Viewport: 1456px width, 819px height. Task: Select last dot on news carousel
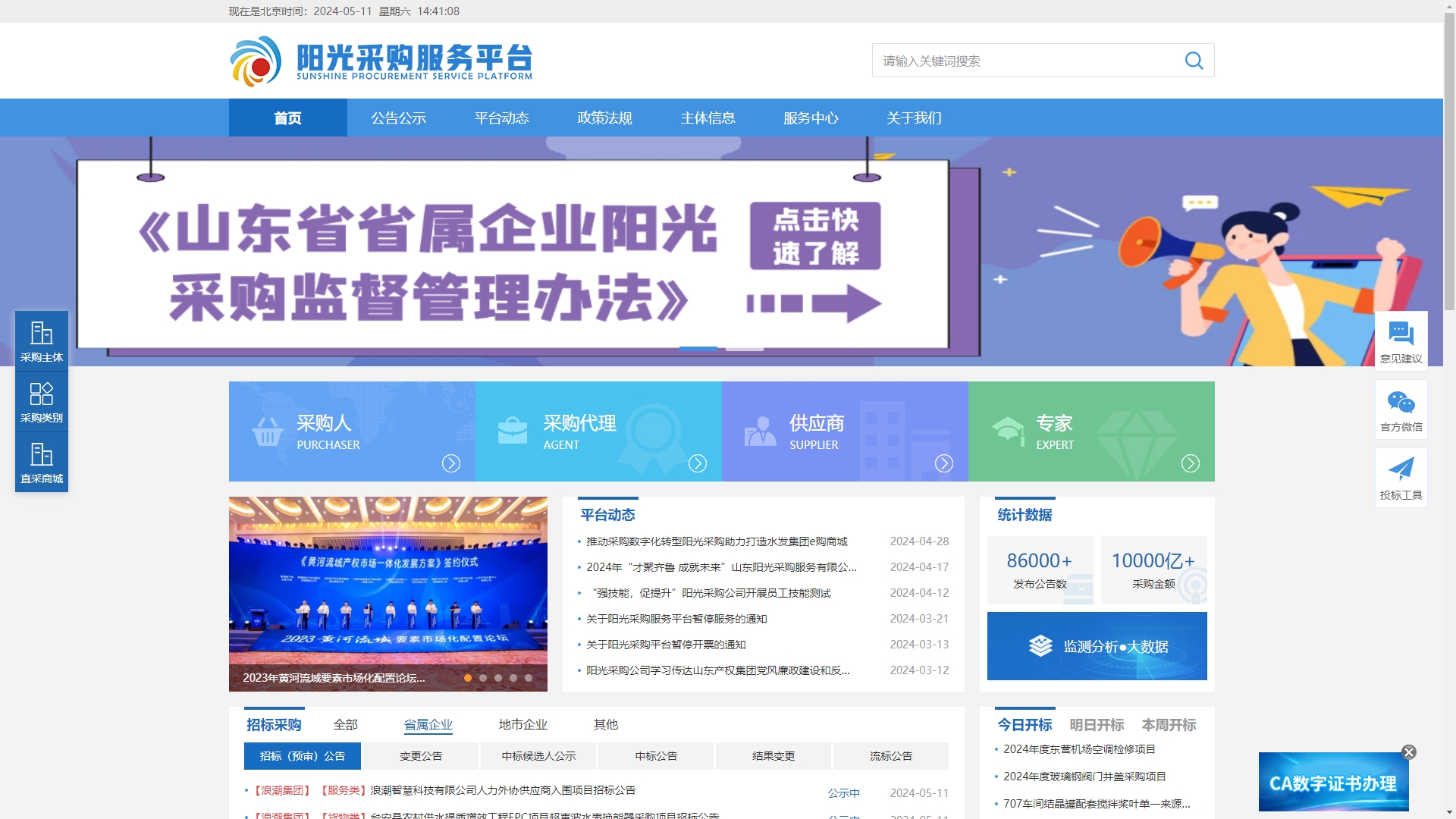pos(529,678)
